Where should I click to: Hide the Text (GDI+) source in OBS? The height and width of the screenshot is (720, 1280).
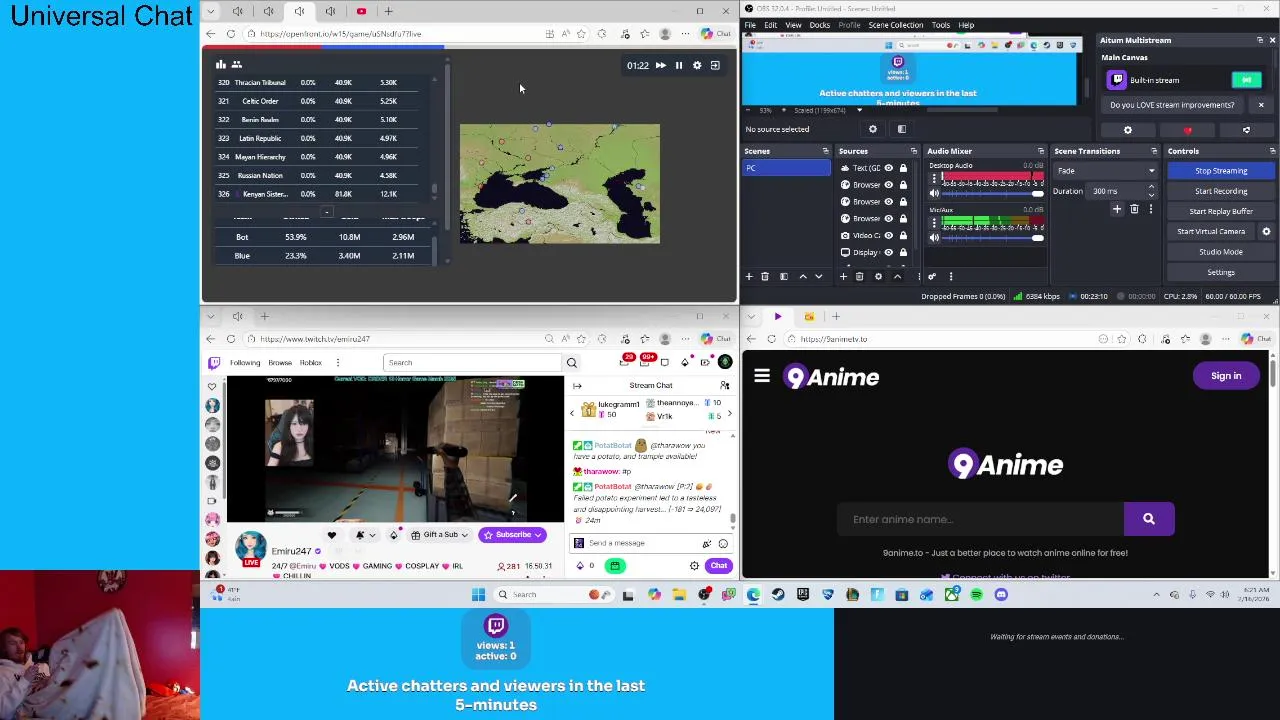(x=888, y=168)
